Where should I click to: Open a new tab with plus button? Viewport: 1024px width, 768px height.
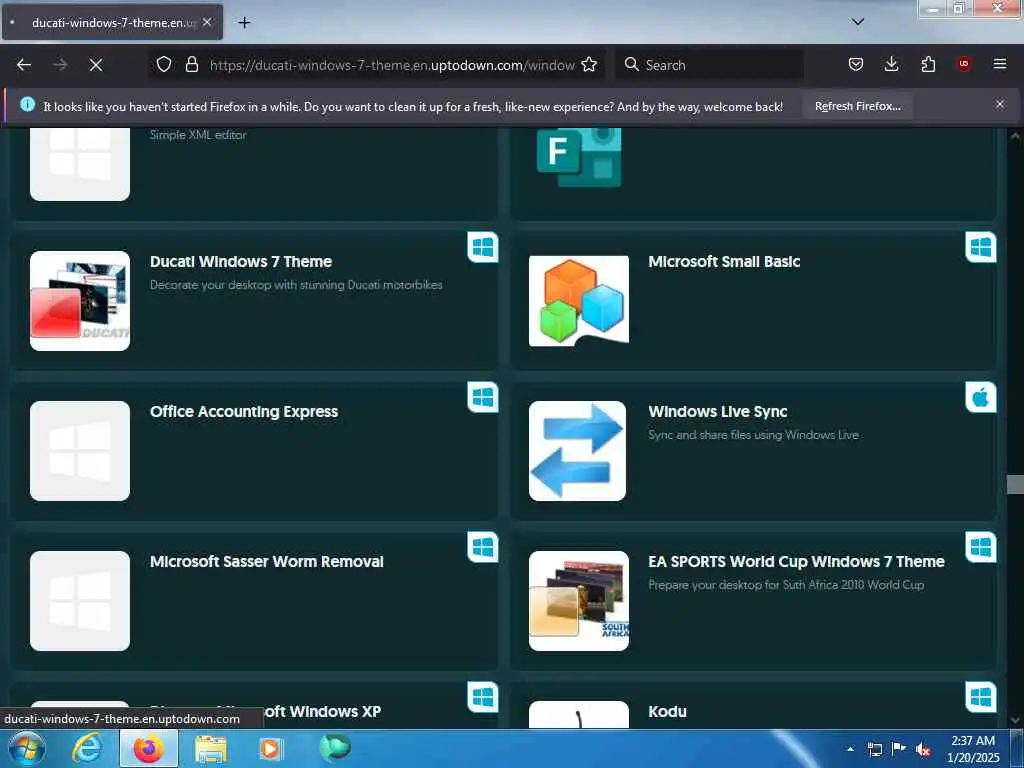tap(244, 23)
